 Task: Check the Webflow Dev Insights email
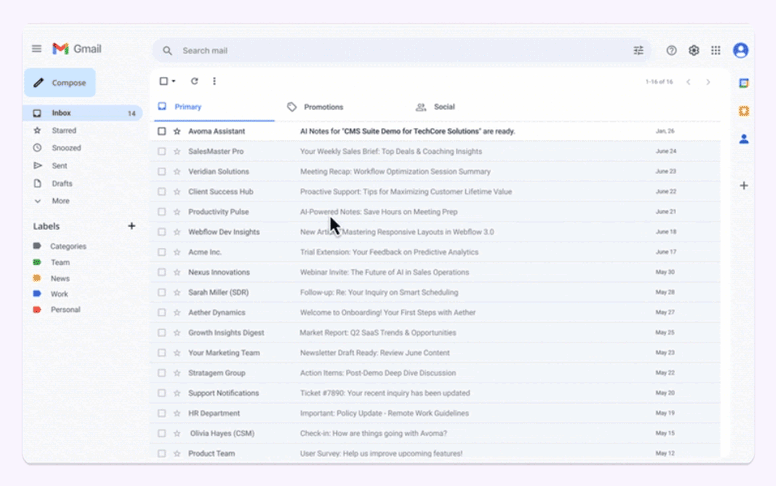[x=162, y=232]
